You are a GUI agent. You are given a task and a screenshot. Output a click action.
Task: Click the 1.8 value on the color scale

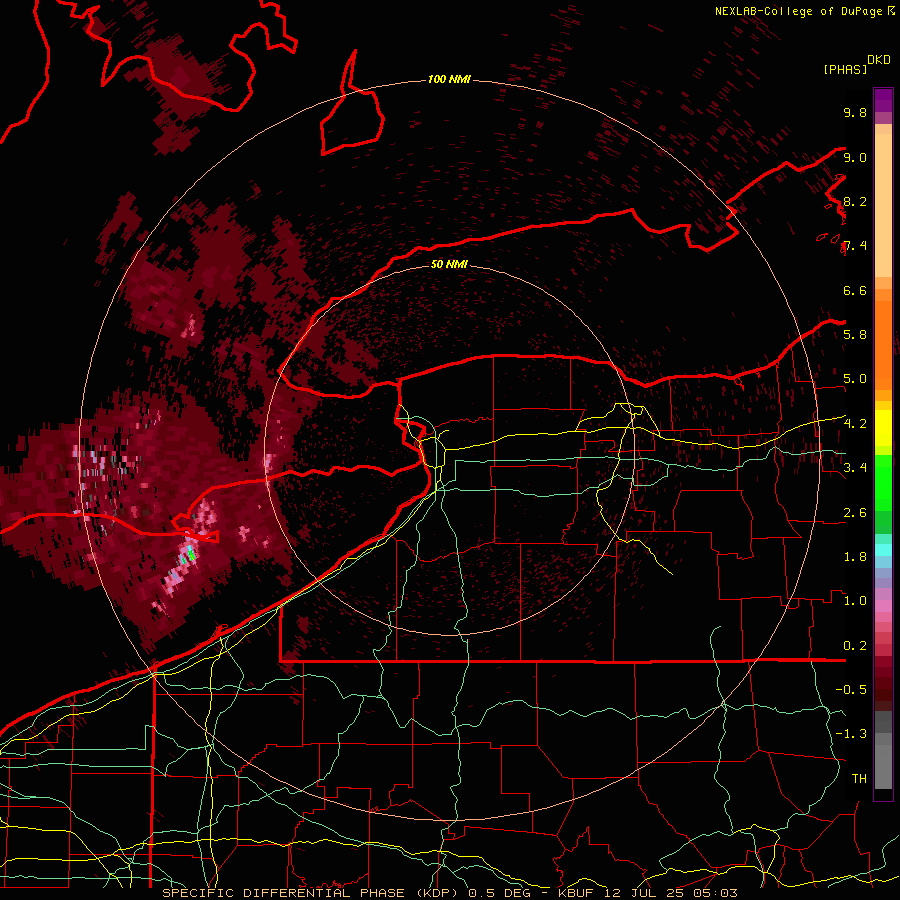[x=855, y=556]
